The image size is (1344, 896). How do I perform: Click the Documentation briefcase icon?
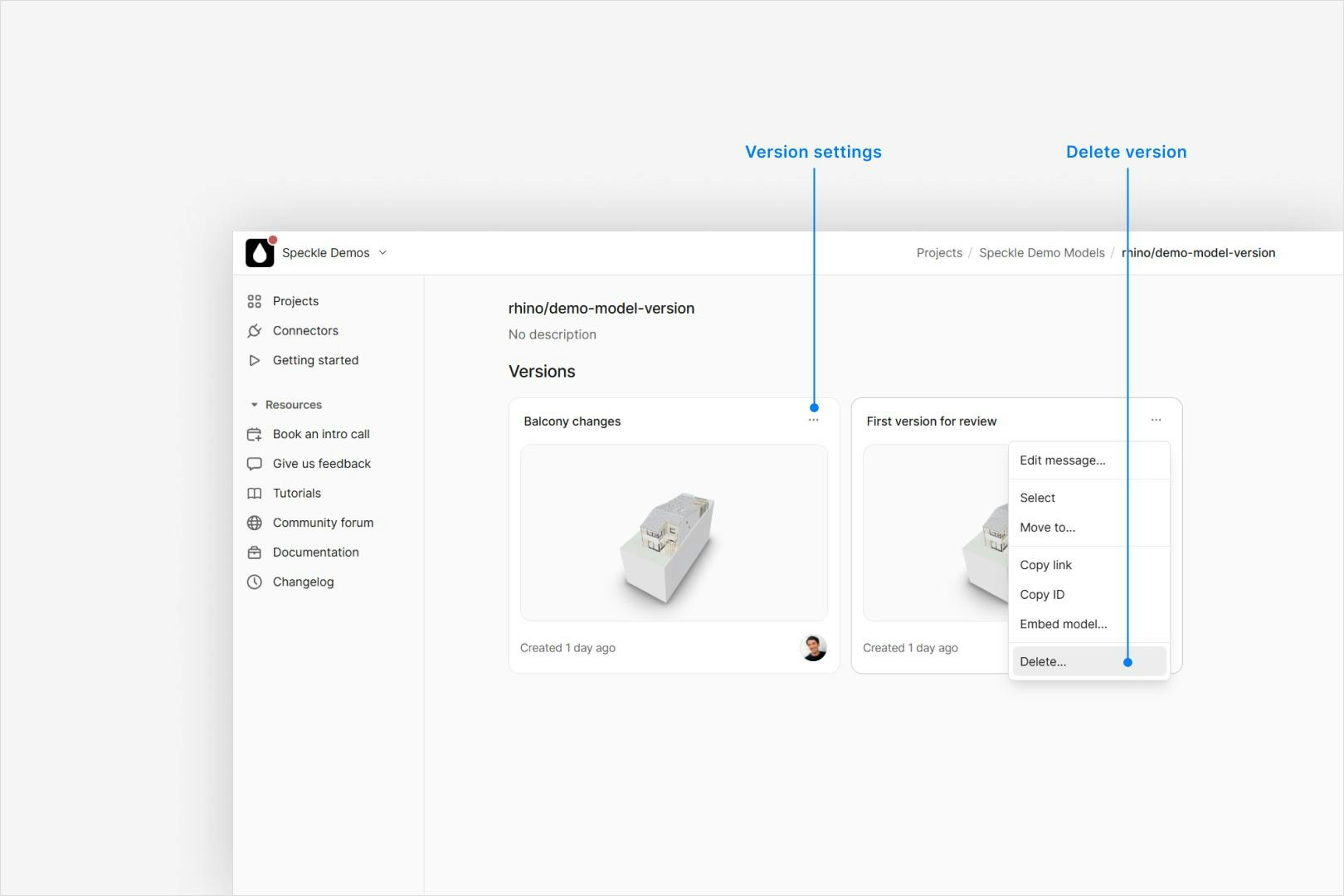(x=255, y=553)
